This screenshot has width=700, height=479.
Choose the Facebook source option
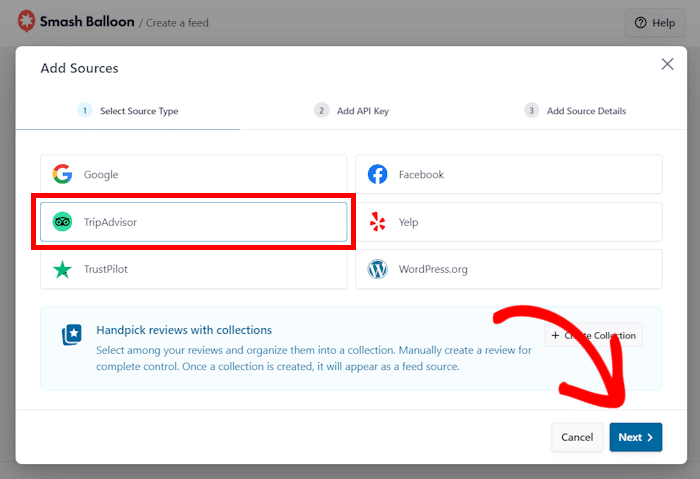[508, 174]
